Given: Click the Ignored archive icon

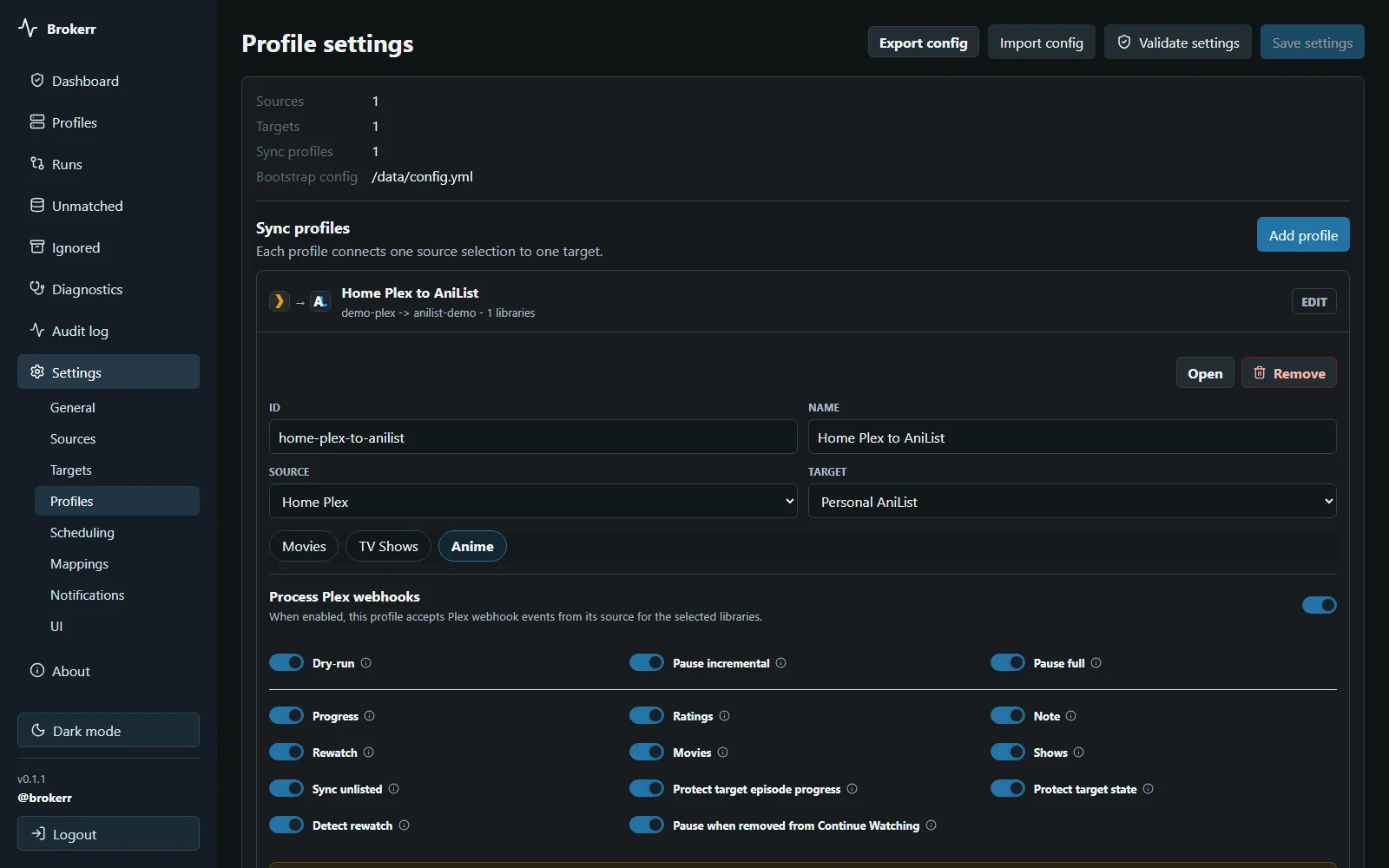Looking at the screenshot, I should (x=37, y=247).
